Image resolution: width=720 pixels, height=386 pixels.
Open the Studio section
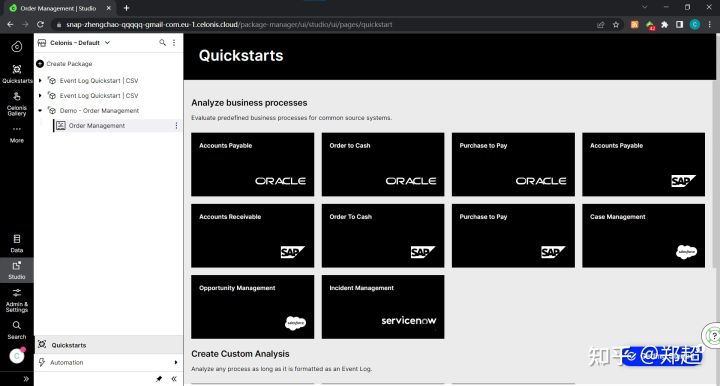pyautogui.click(x=17, y=270)
